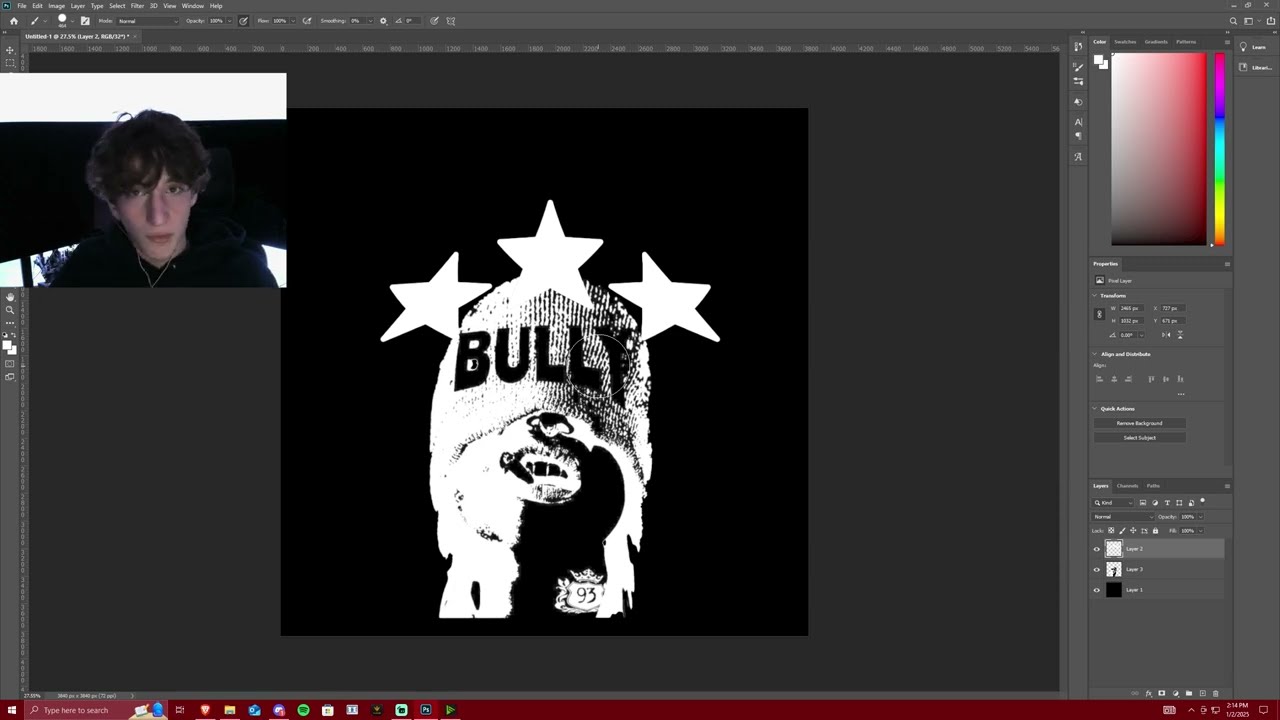The width and height of the screenshot is (1280, 720).
Task: Switch to the Channels tab
Action: 1127,486
